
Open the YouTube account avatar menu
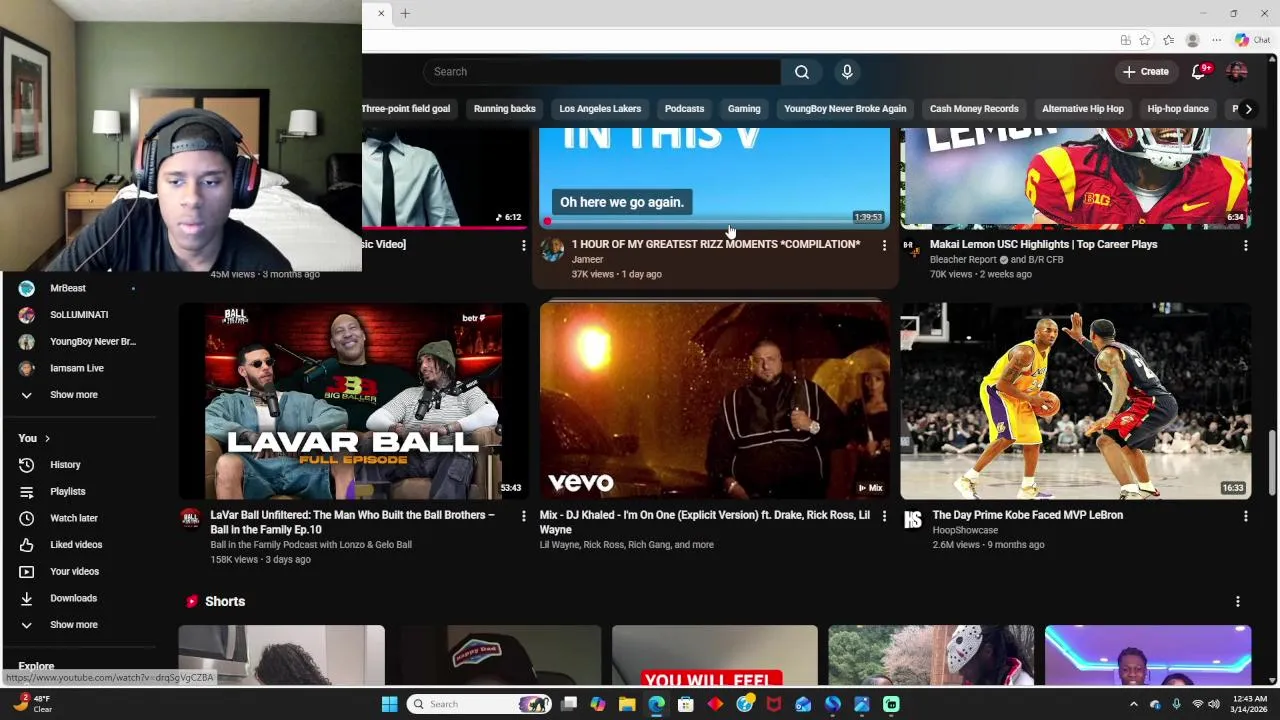pos(1237,72)
